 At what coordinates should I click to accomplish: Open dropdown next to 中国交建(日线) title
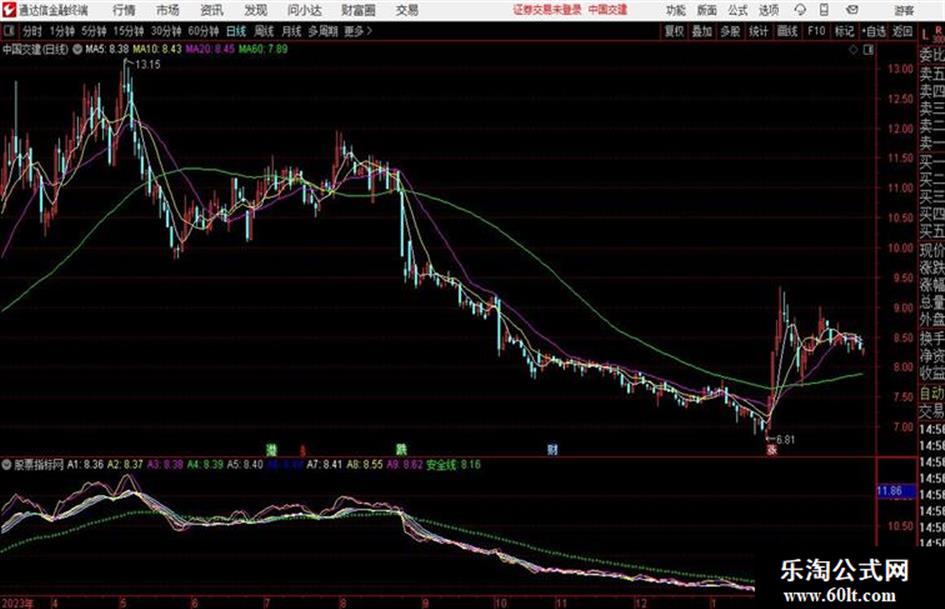pos(77,49)
